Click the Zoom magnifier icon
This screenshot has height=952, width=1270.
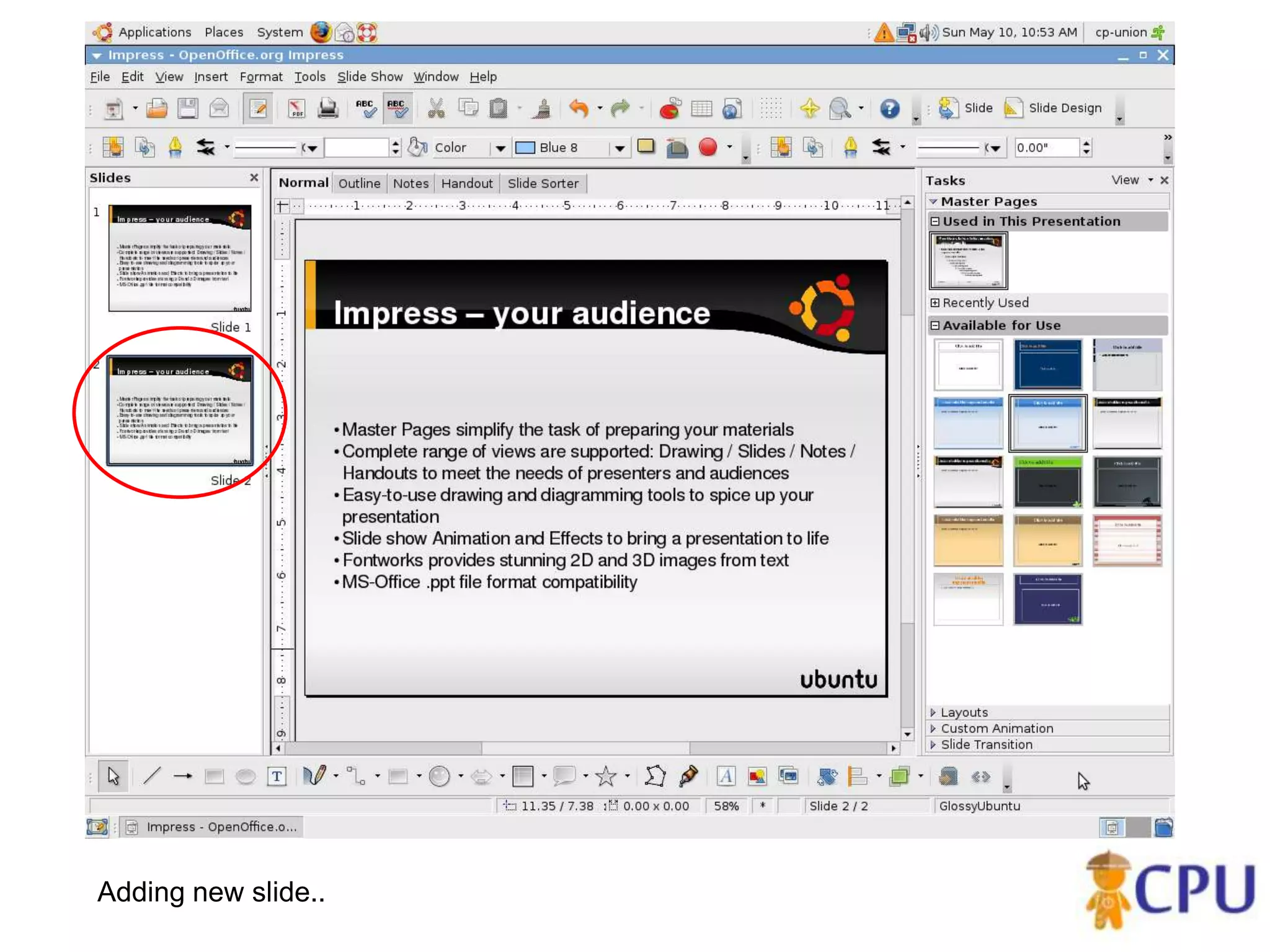pos(840,108)
